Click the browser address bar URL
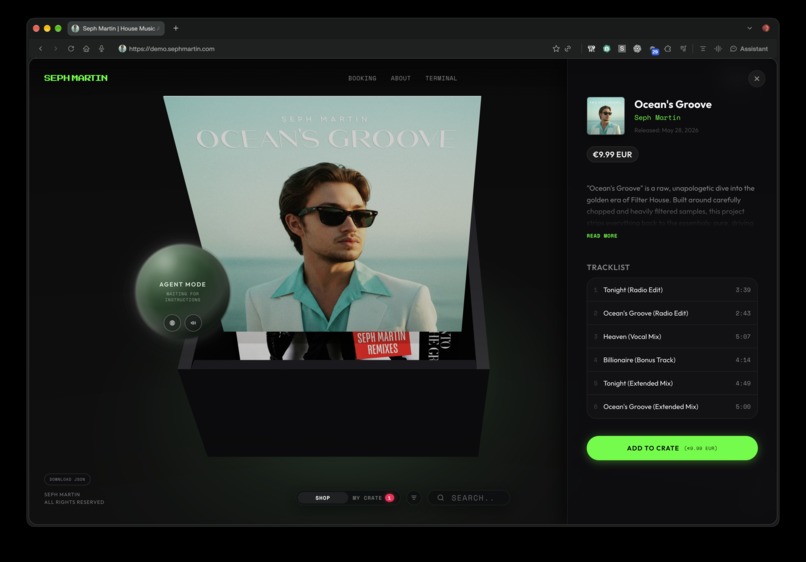 pyautogui.click(x=172, y=49)
